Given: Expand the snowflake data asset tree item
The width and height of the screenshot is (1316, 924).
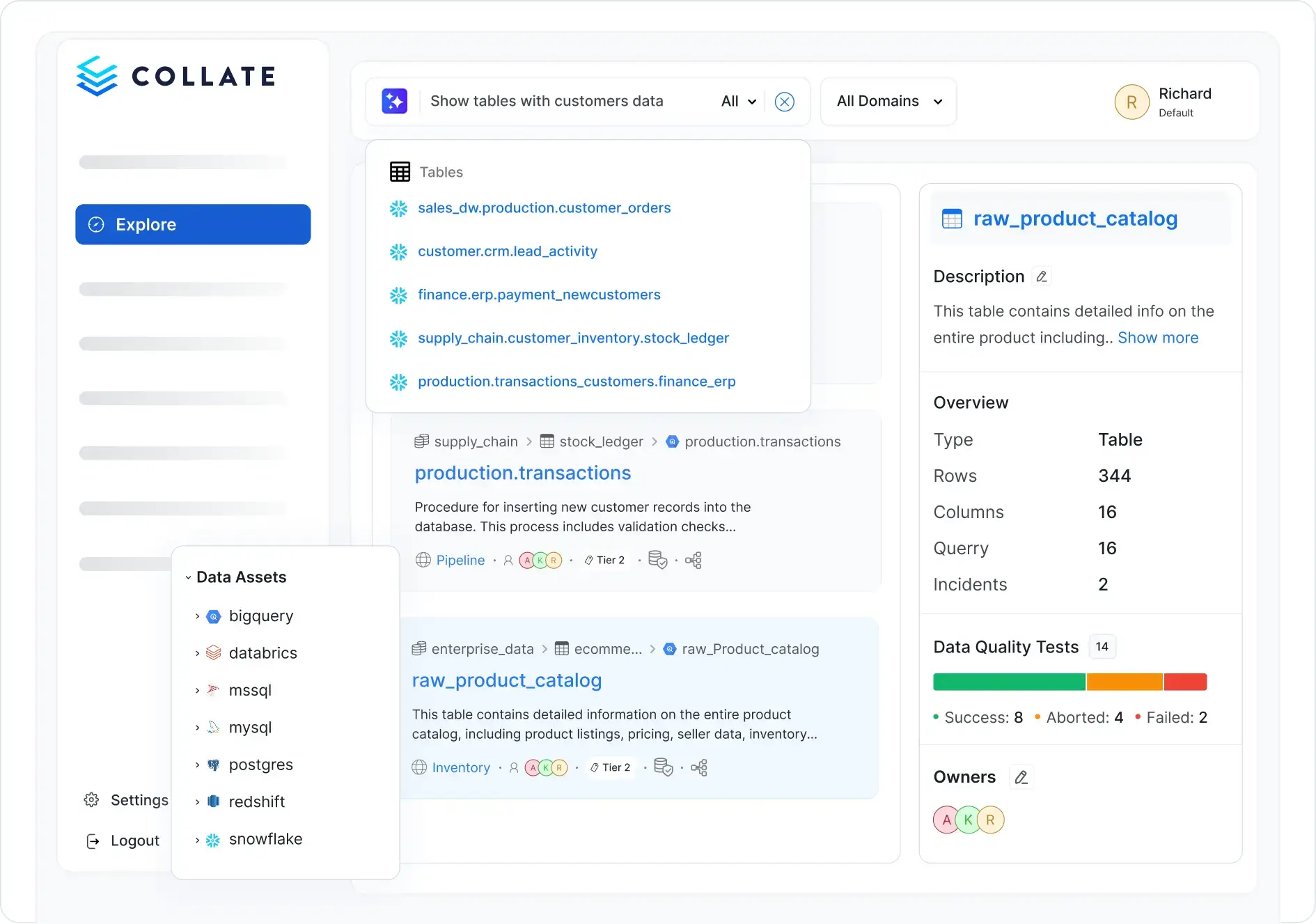Looking at the screenshot, I should point(198,840).
